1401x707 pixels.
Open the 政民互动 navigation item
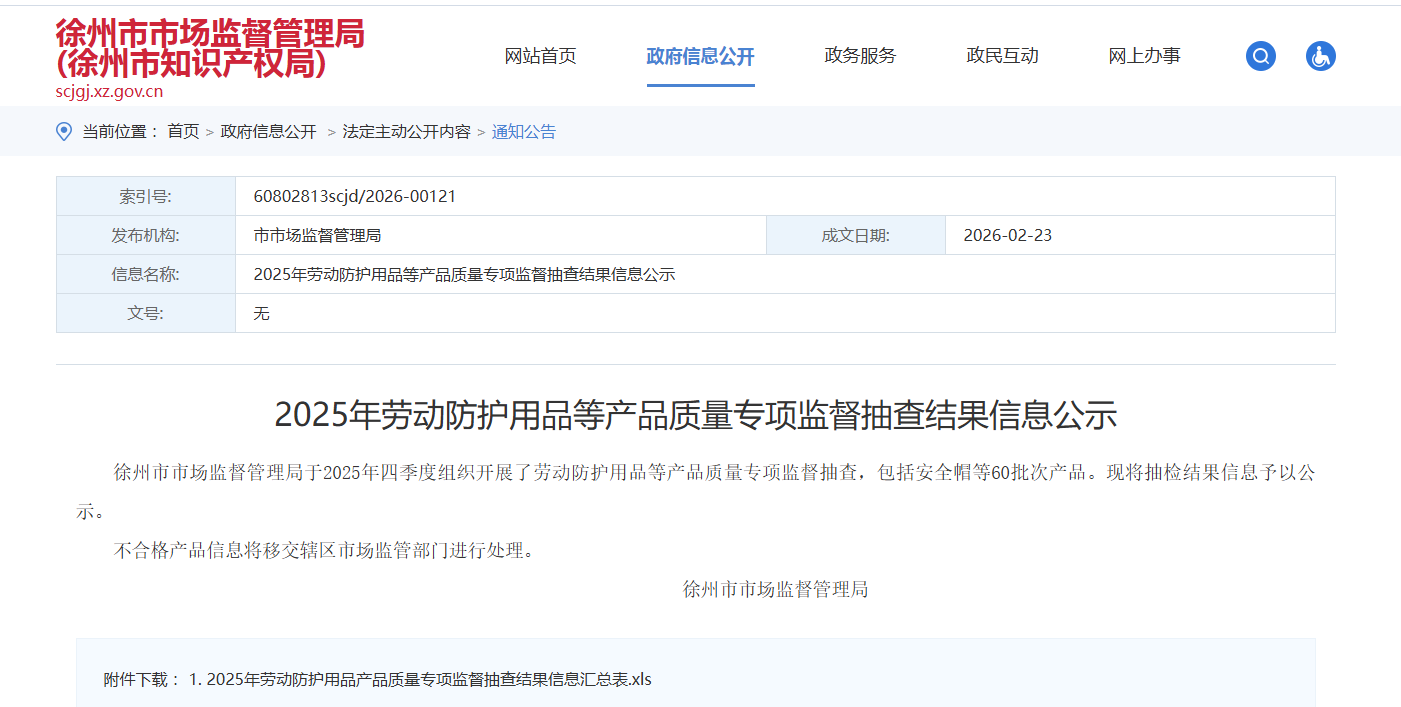click(x=1002, y=56)
